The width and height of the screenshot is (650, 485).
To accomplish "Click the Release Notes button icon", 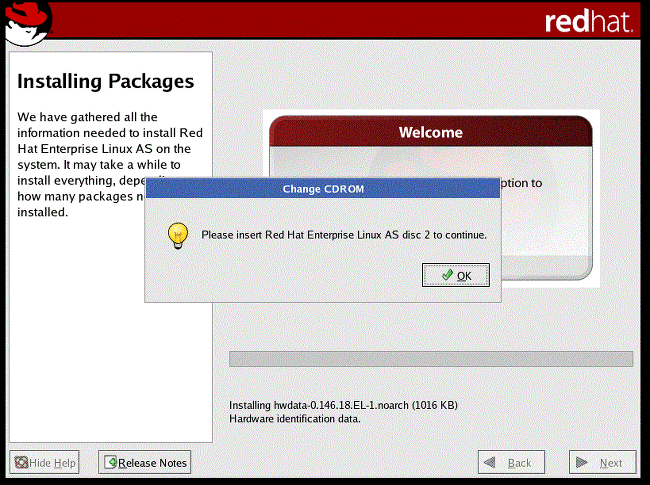I will (110, 462).
